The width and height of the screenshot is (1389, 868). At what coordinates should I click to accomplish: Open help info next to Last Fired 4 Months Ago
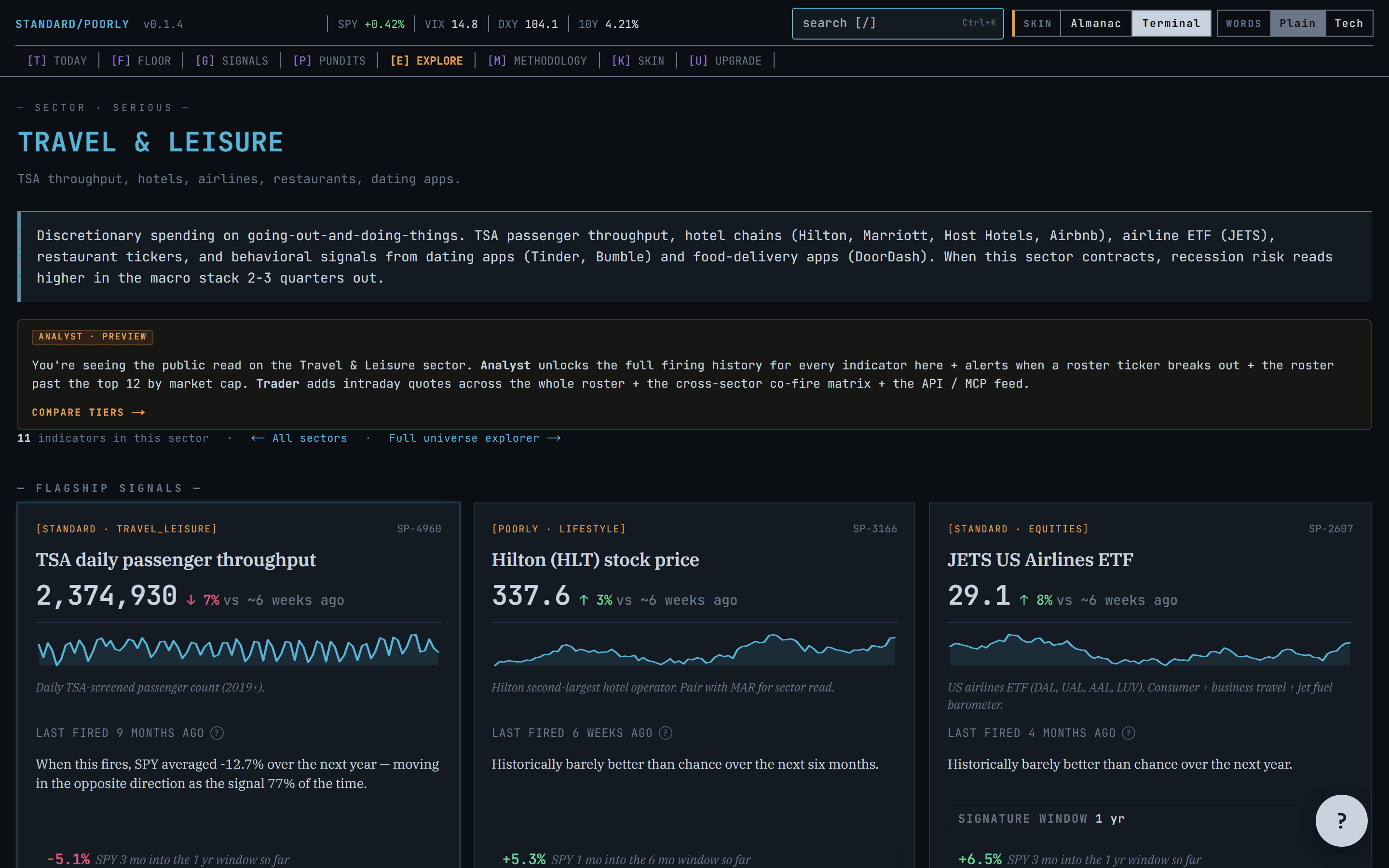[1129, 733]
